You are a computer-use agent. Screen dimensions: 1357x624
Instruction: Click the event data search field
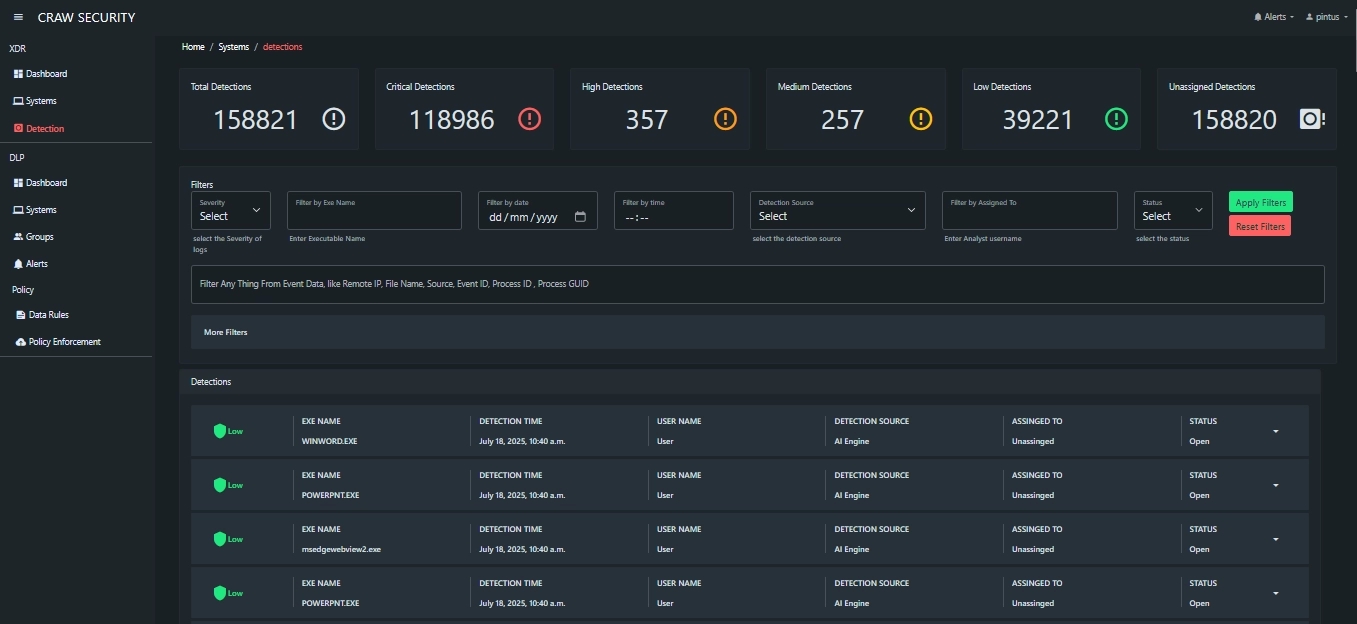point(757,284)
